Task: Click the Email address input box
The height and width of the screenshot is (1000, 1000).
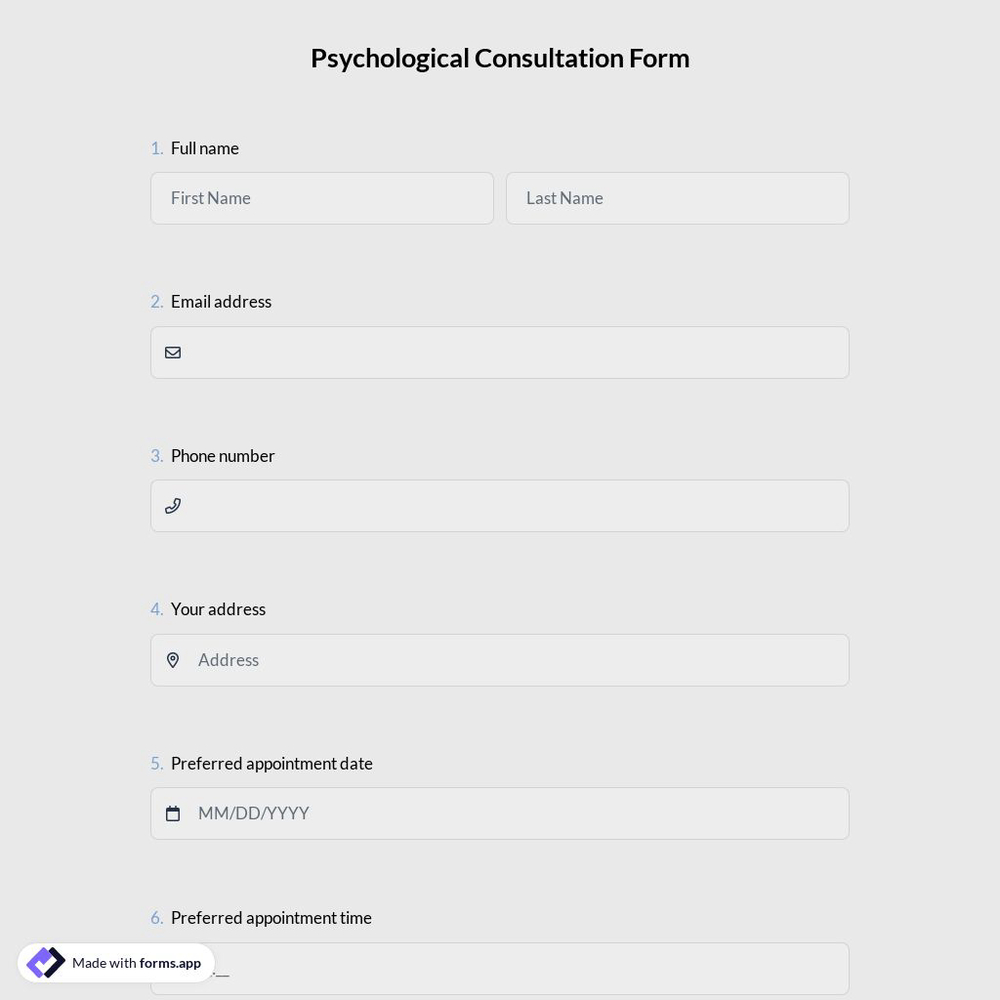Action: click(x=500, y=352)
